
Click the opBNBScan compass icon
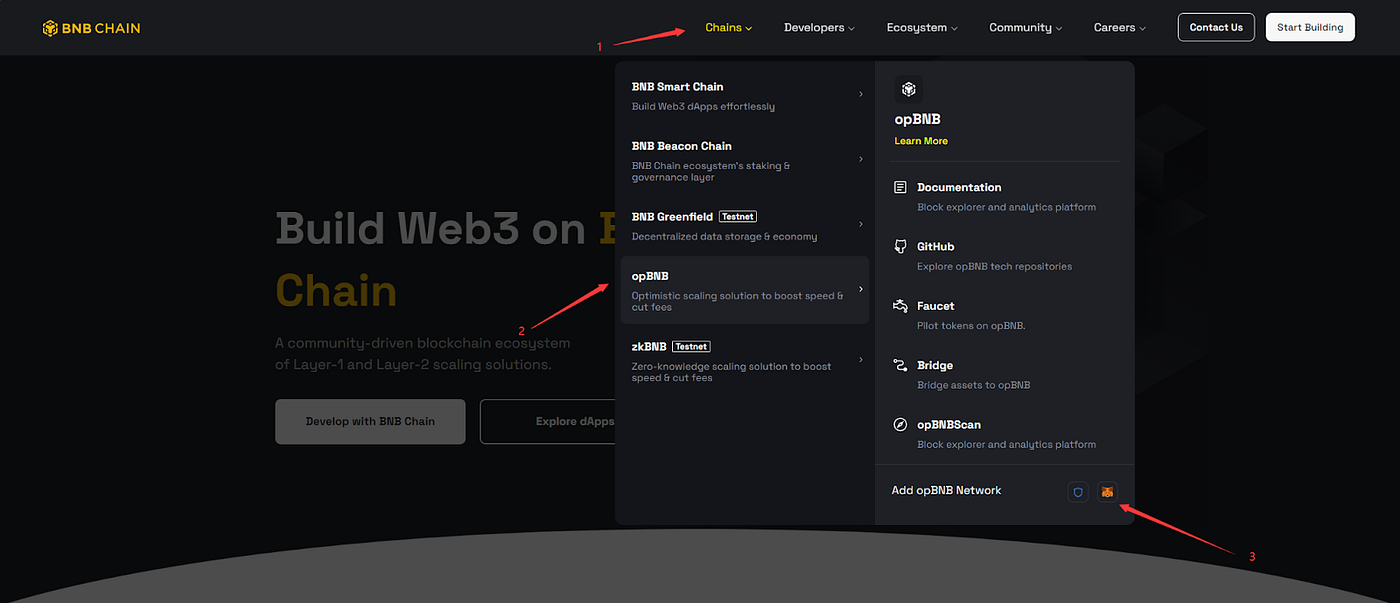(x=900, y=424)
